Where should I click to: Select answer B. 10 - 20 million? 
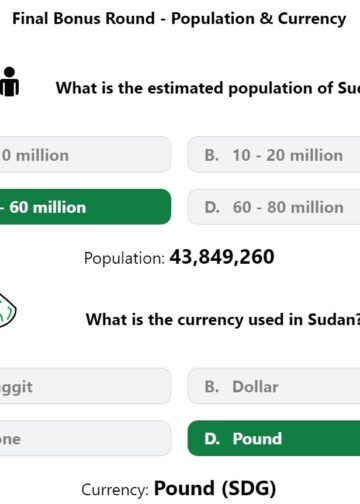coord(274,155)
